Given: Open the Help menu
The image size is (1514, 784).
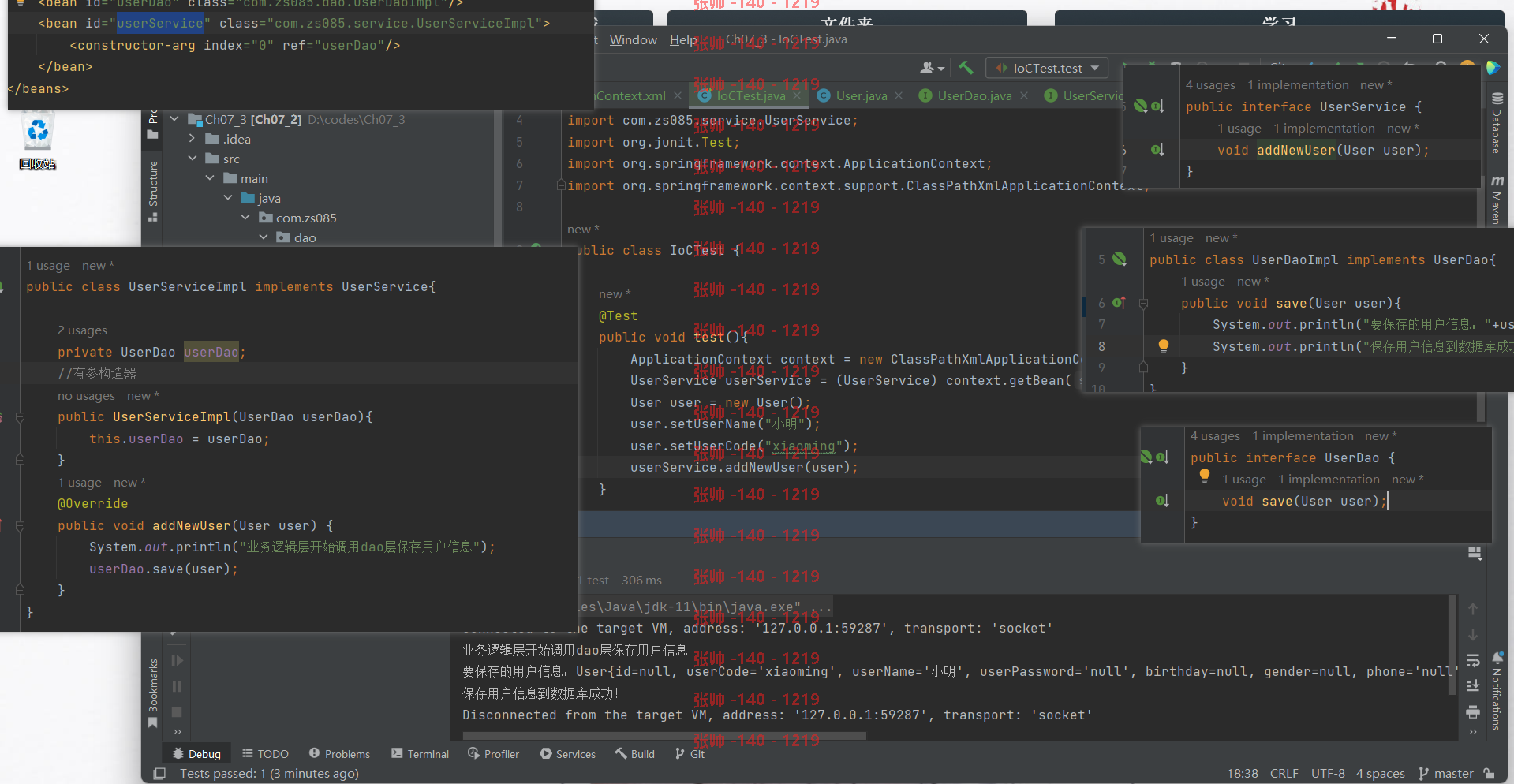Looking at the screenshot, I should coord(683,39).
